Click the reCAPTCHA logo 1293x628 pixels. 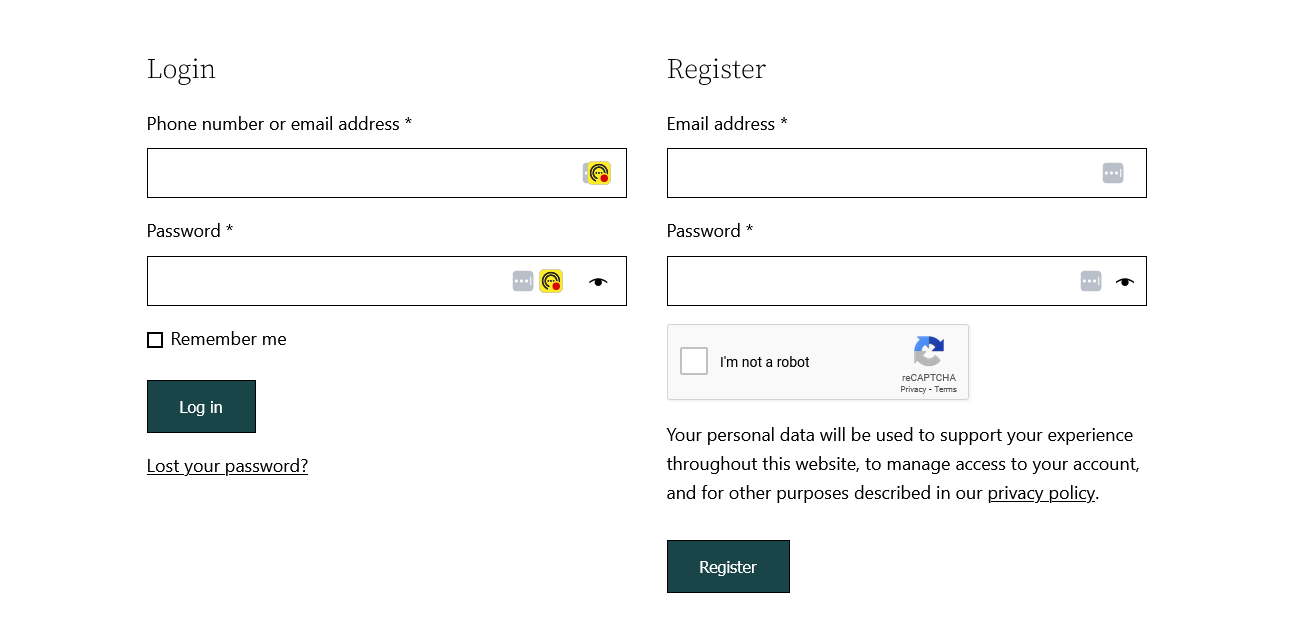coord(929,353)
